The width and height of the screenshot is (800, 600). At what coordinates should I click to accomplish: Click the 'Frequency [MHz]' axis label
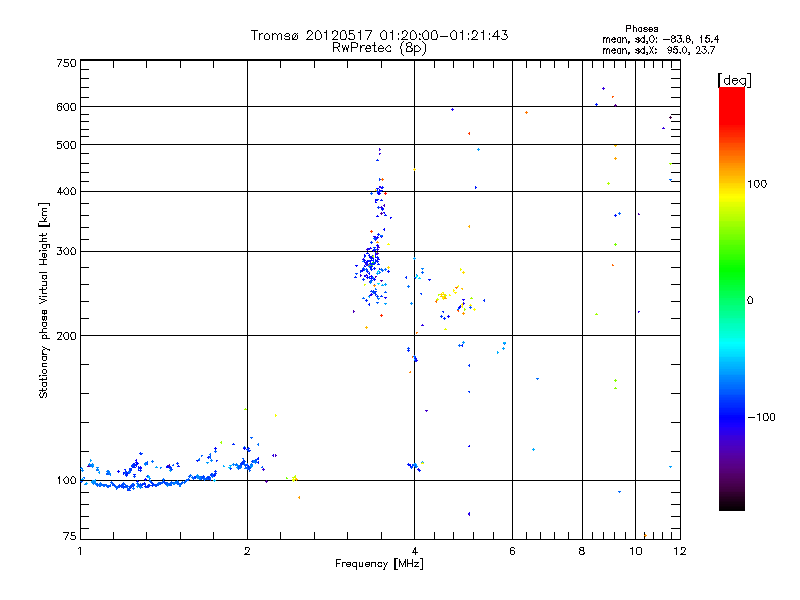click(x=379, y=564)
